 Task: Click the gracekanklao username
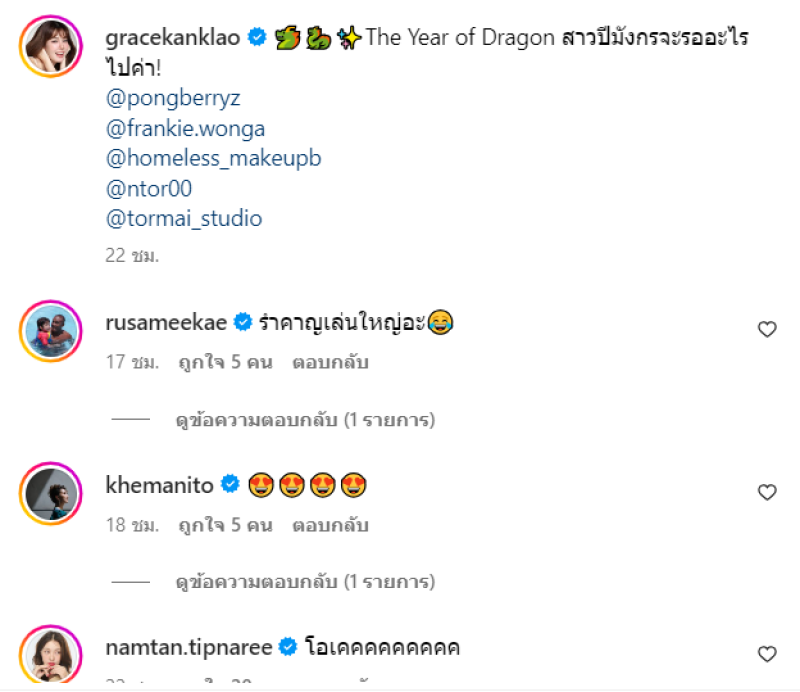tap(174, 38)
